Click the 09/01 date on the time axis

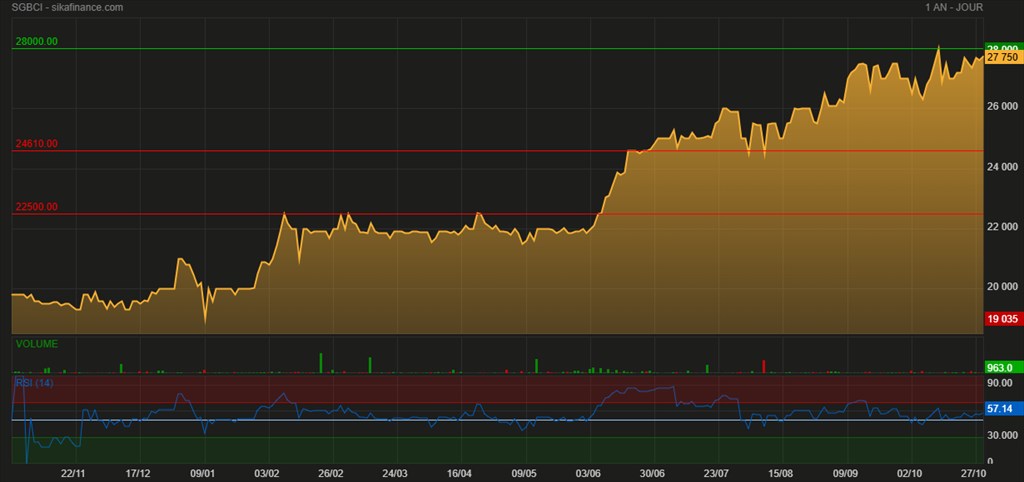tap(203, 472)
